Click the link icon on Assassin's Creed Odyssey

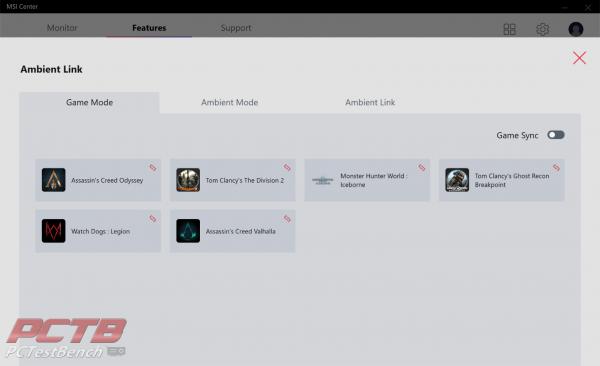coord(153,168)
